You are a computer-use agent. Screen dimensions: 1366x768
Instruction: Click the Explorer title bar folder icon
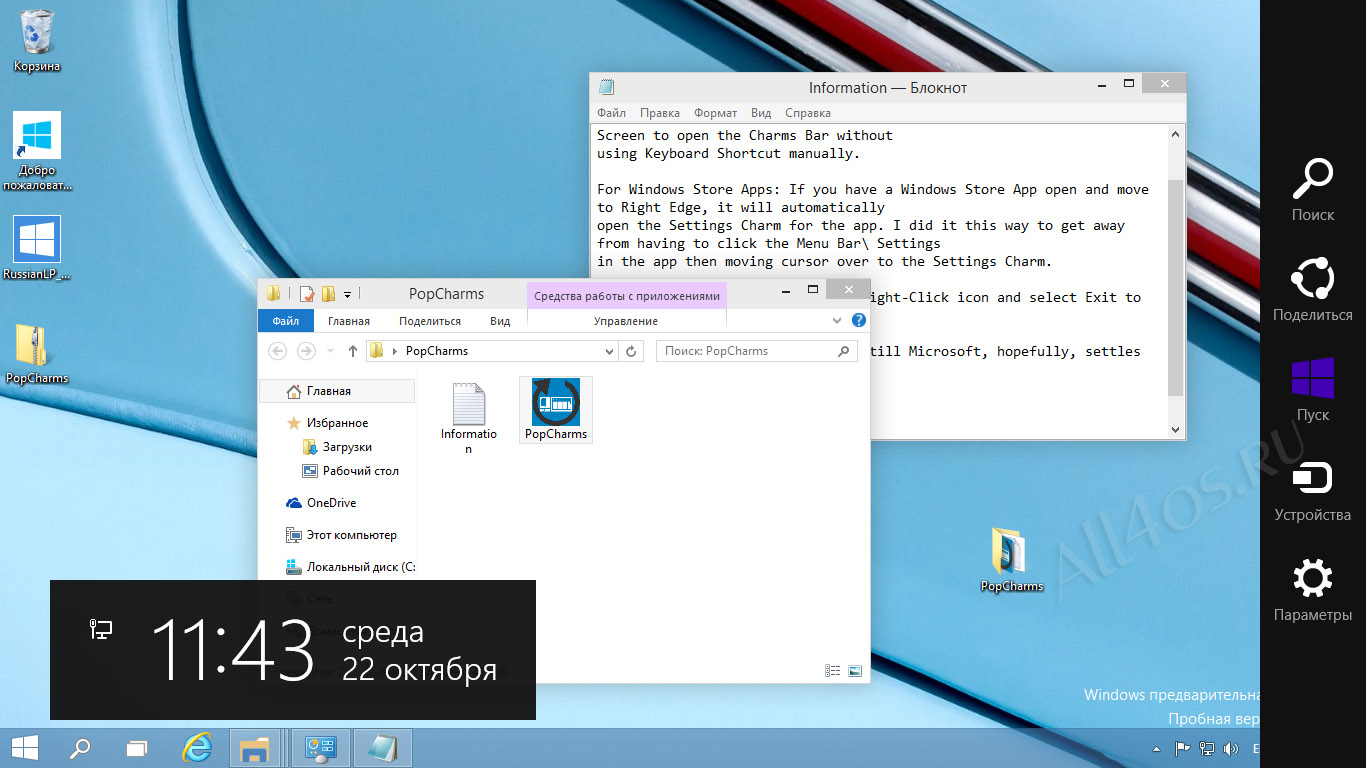tap(274, 294)
